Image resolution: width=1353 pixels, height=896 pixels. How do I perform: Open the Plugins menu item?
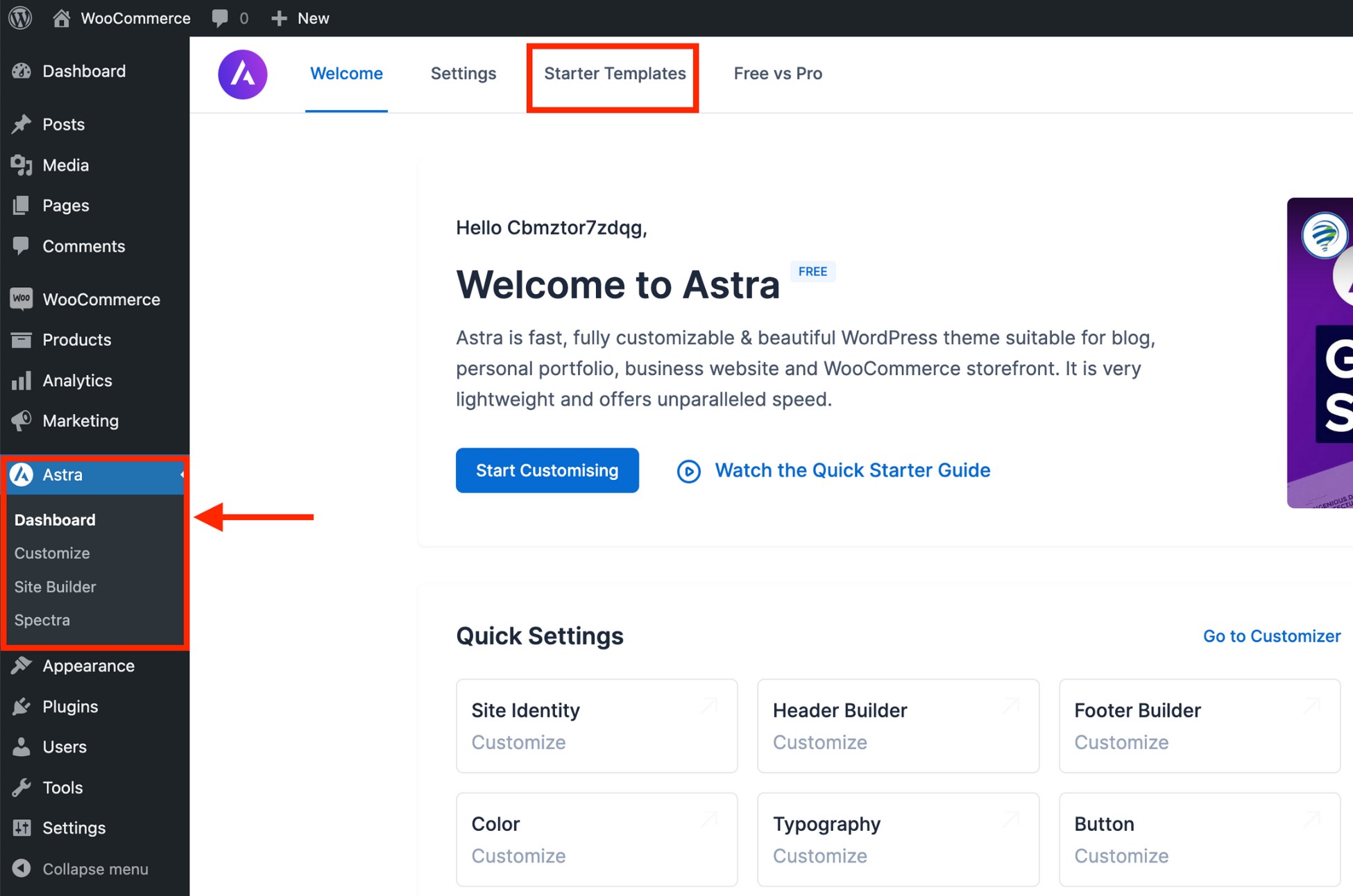tap(94, 707)
